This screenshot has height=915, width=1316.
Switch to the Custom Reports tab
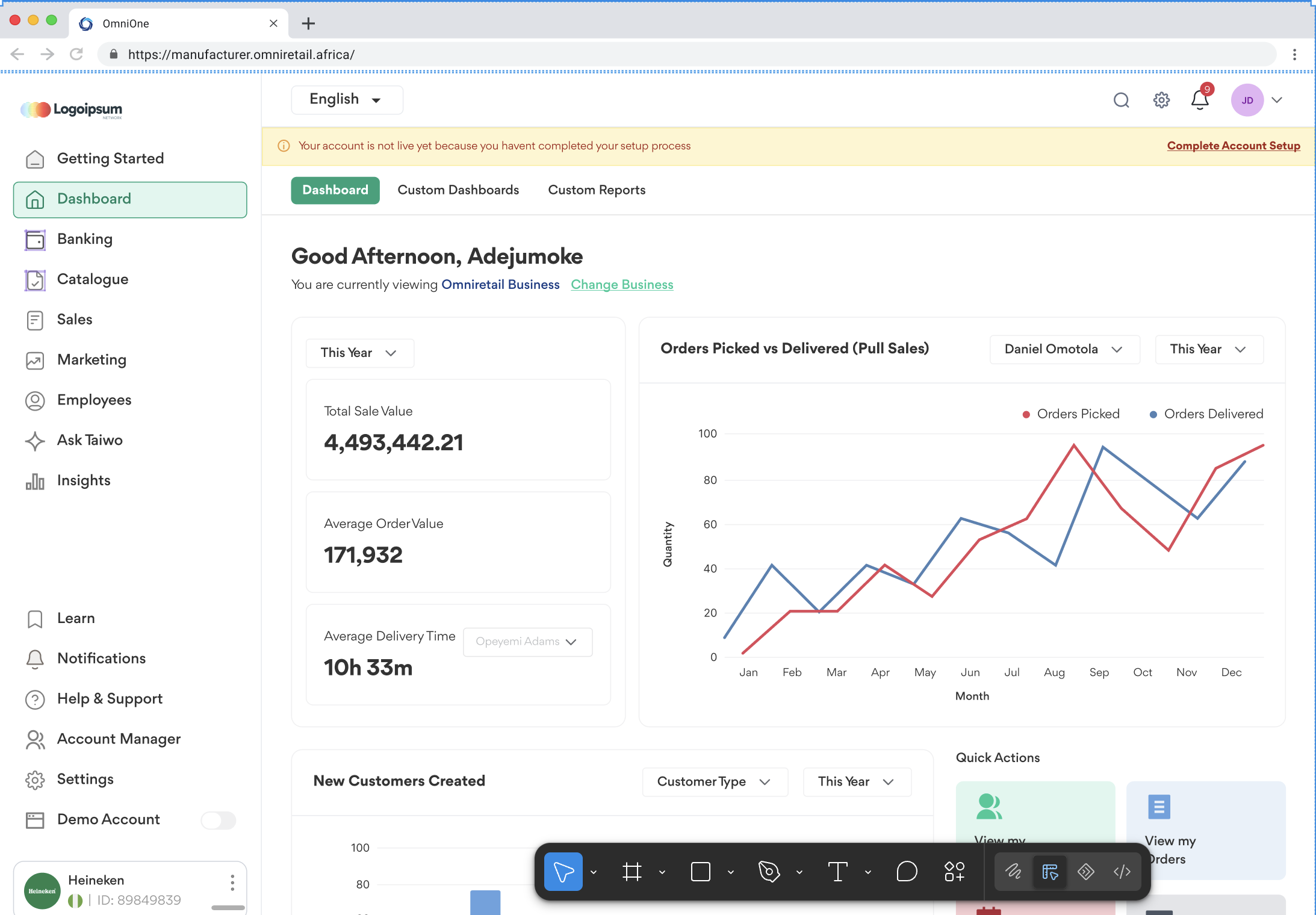597,190
